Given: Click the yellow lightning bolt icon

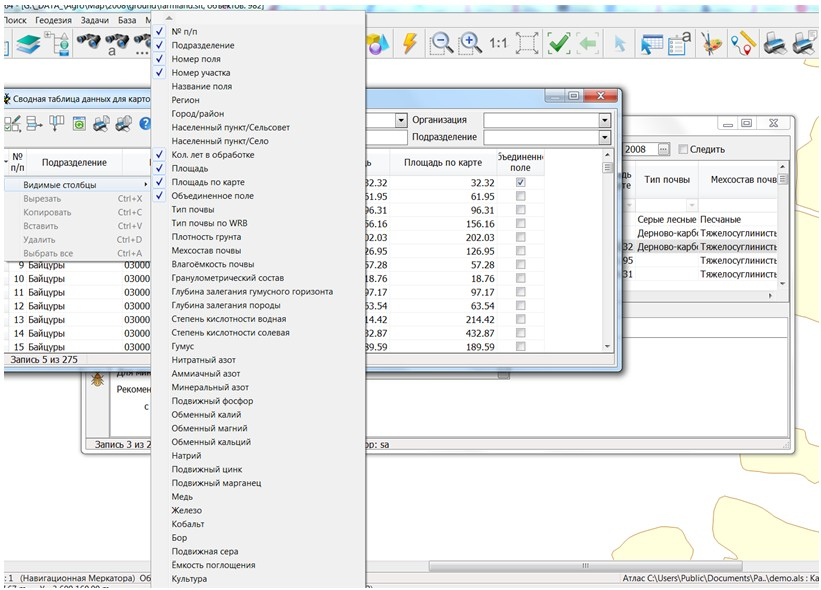Looking at the screenshot, I should coord(409,43).
